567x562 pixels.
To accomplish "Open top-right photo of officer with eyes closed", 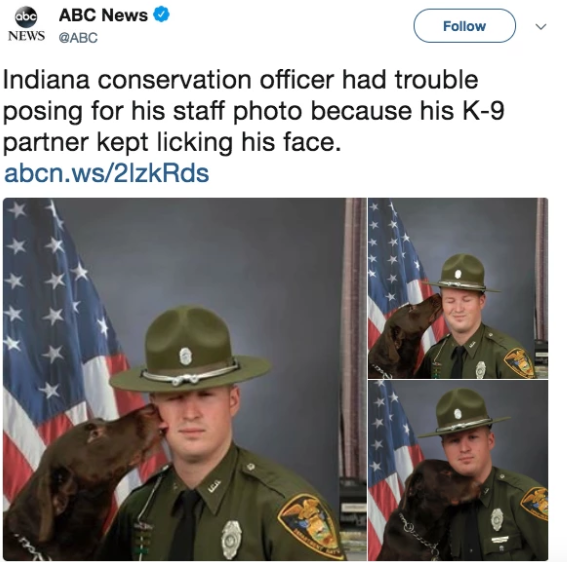I will pos(458,288).
